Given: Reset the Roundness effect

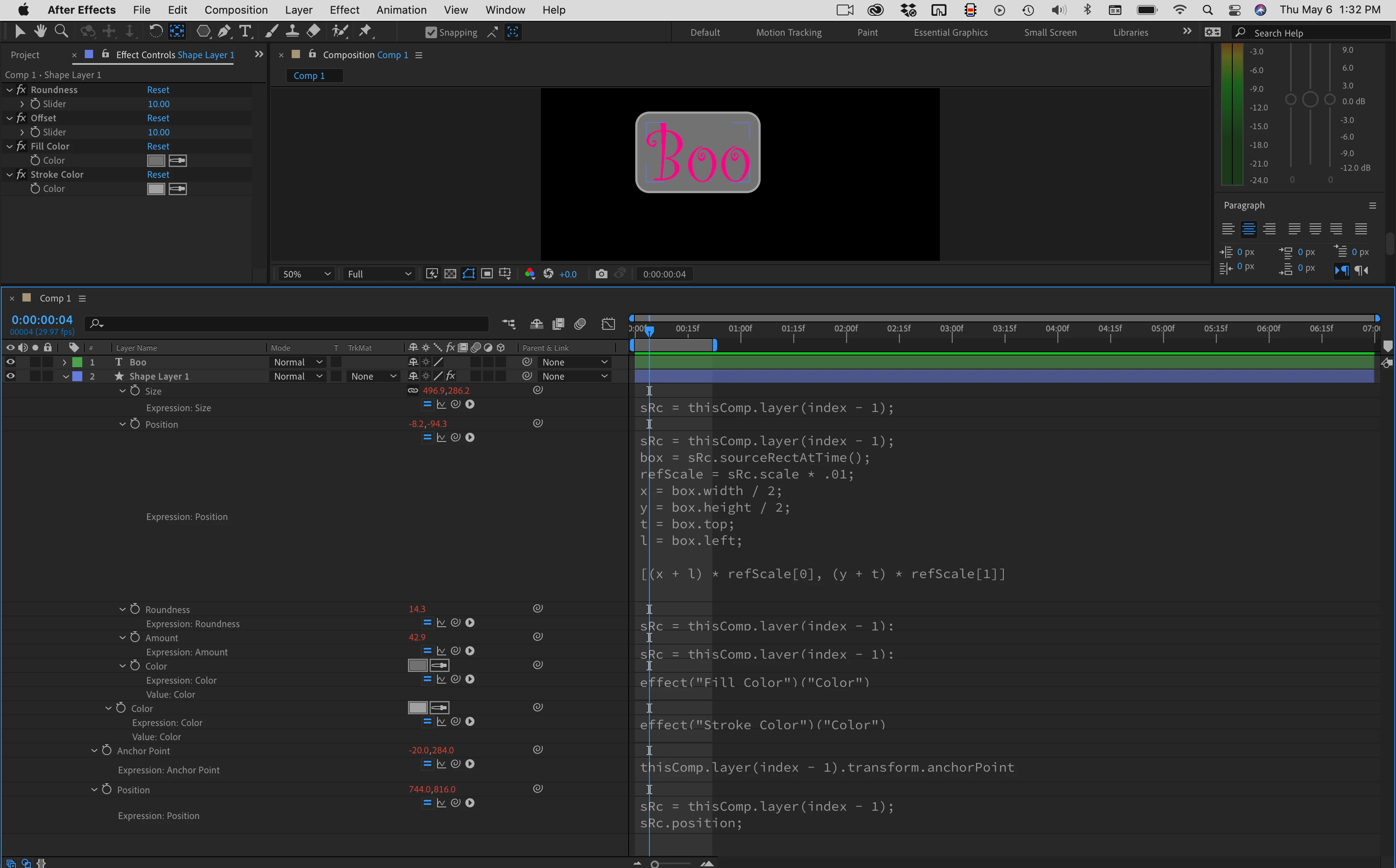Looking at the screenshot, I should (158, 90).
